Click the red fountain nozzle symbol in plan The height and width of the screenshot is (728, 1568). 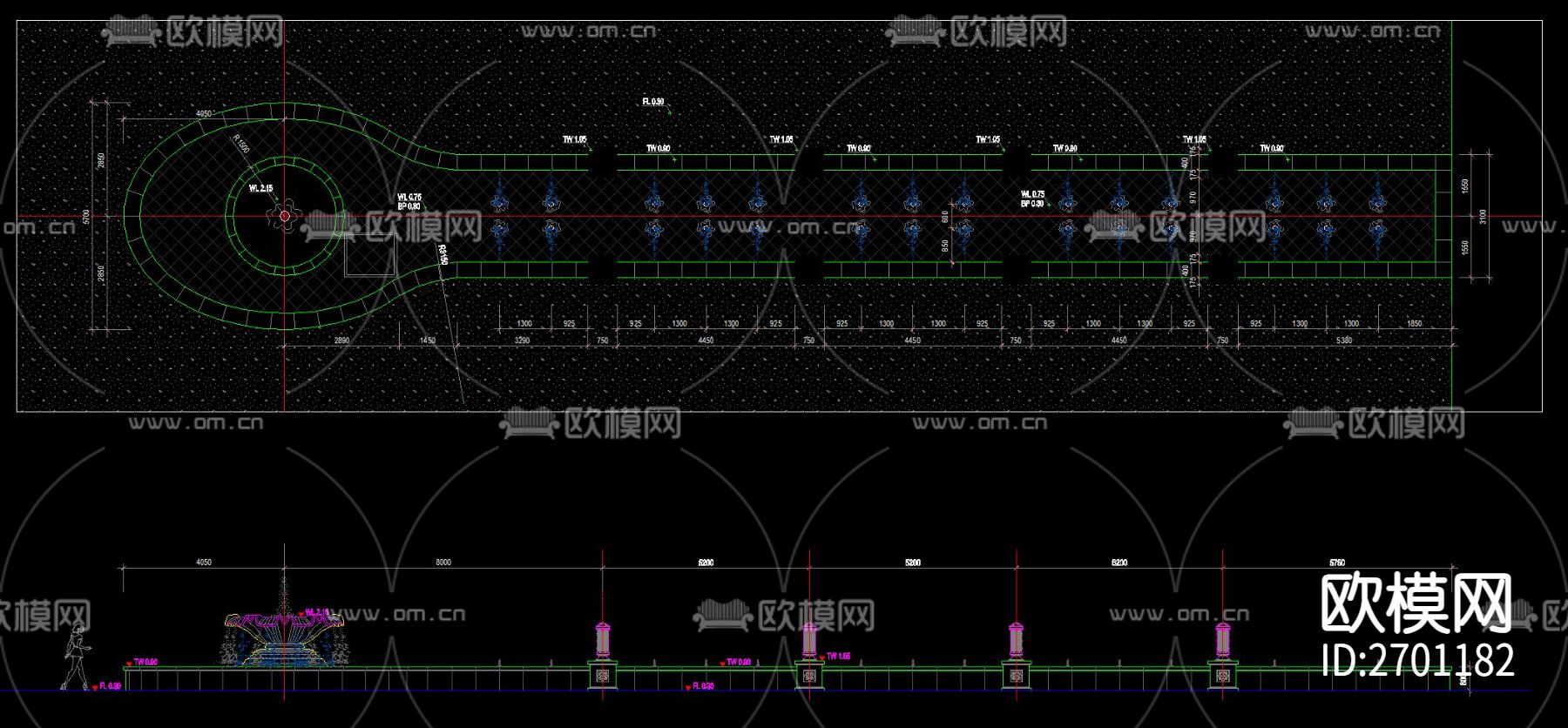284,216
